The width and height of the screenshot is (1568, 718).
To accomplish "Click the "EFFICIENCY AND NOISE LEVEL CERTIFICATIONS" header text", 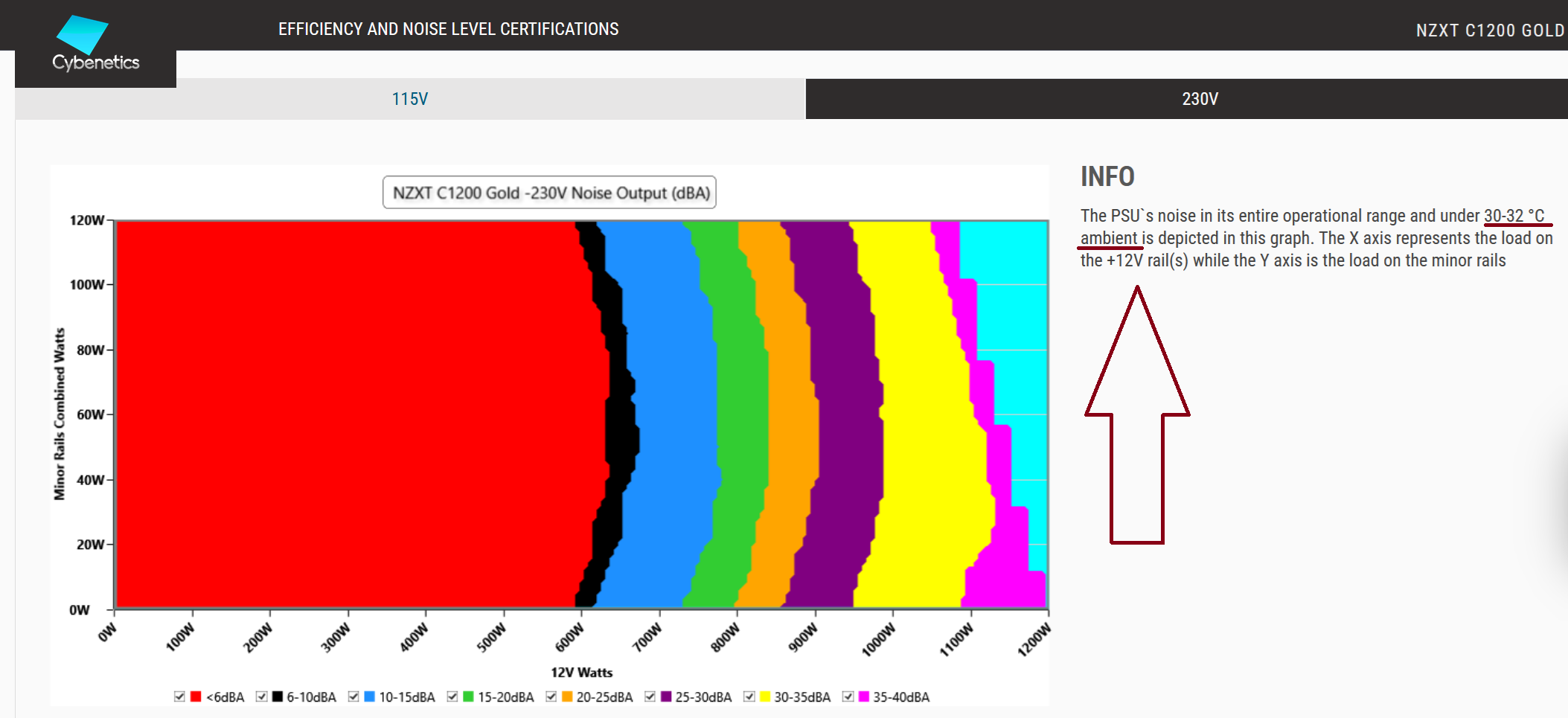I will click(449, 29).
